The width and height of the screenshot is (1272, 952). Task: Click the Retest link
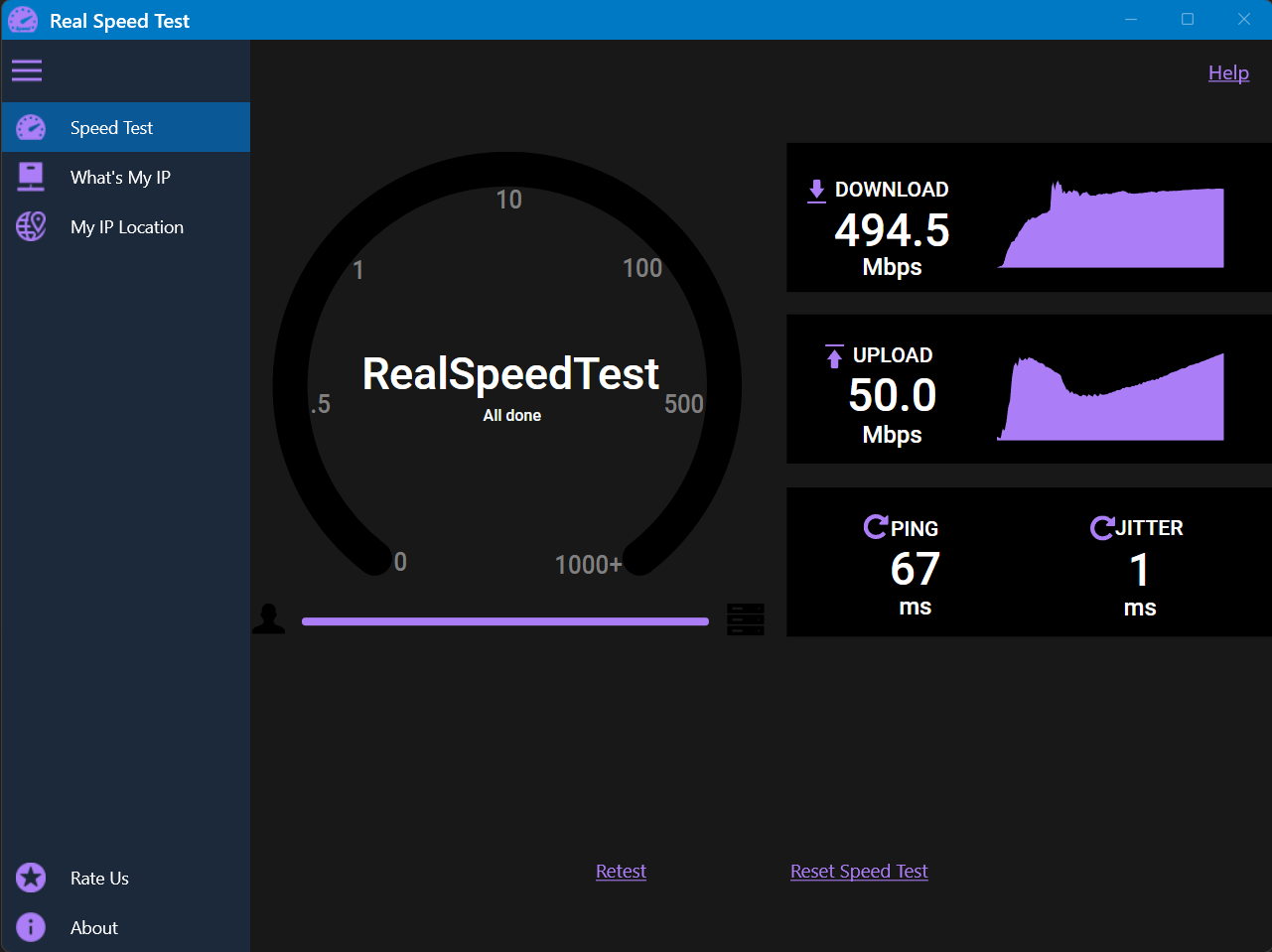click(621, 871)
